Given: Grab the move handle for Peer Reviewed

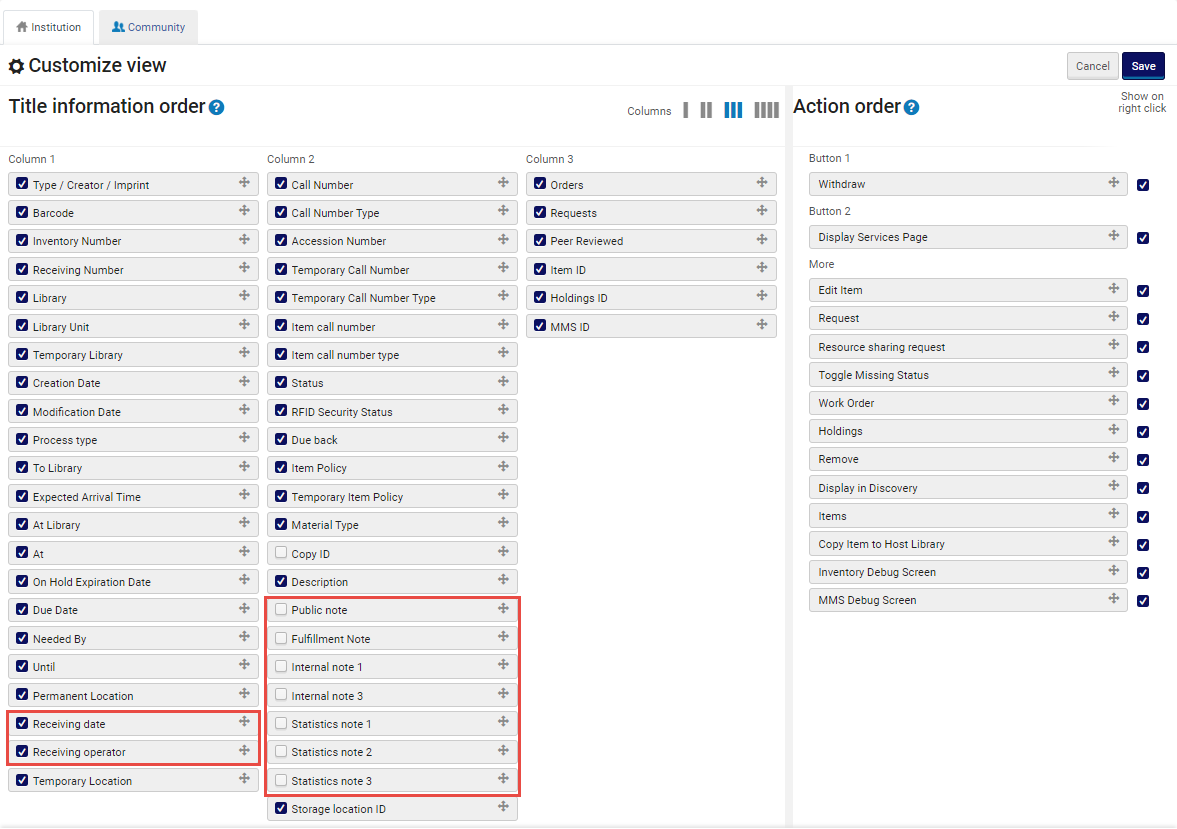Looking at the screenshot, I should pyautogui.click(x=762, y=240).
